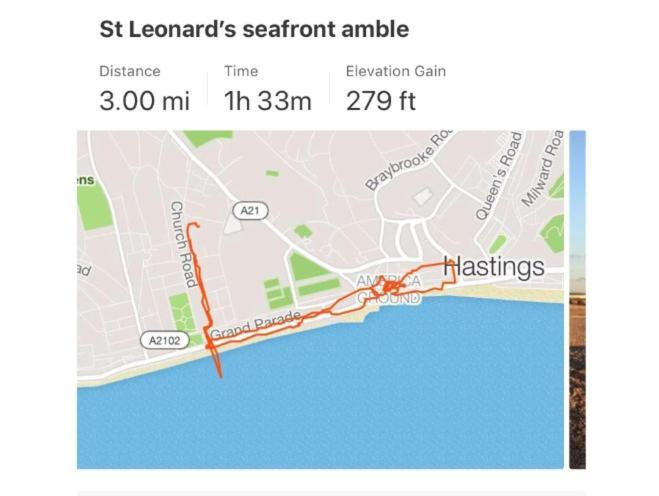Screen dimensions: 659x496
Task: Open the photo thumbnail beside the map
Action: pyautogui.click(x=577, y=300)
